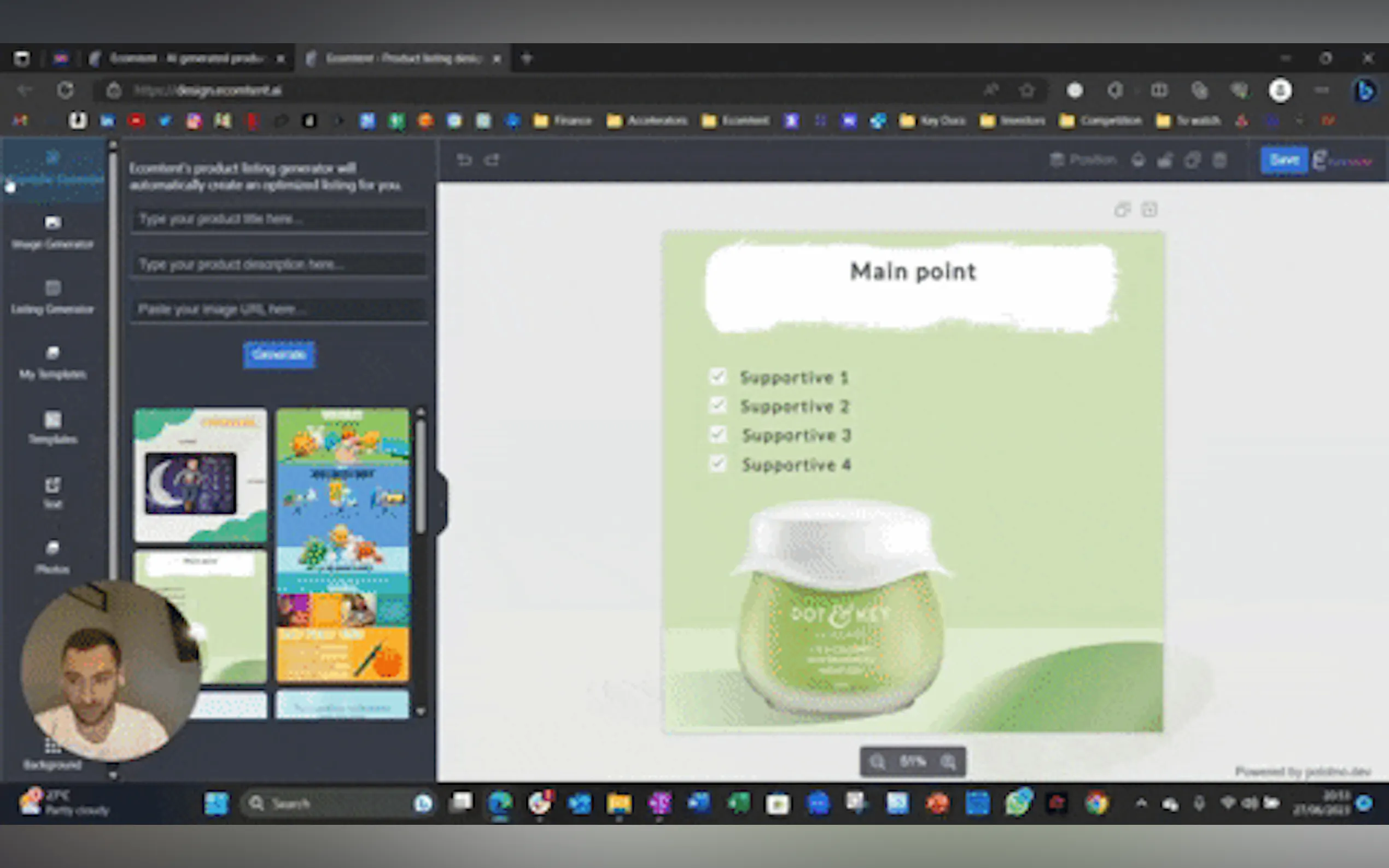This screenshot has height=868, width=1389.
Task: Click the blue Save button
Action: coord(1284,160)
